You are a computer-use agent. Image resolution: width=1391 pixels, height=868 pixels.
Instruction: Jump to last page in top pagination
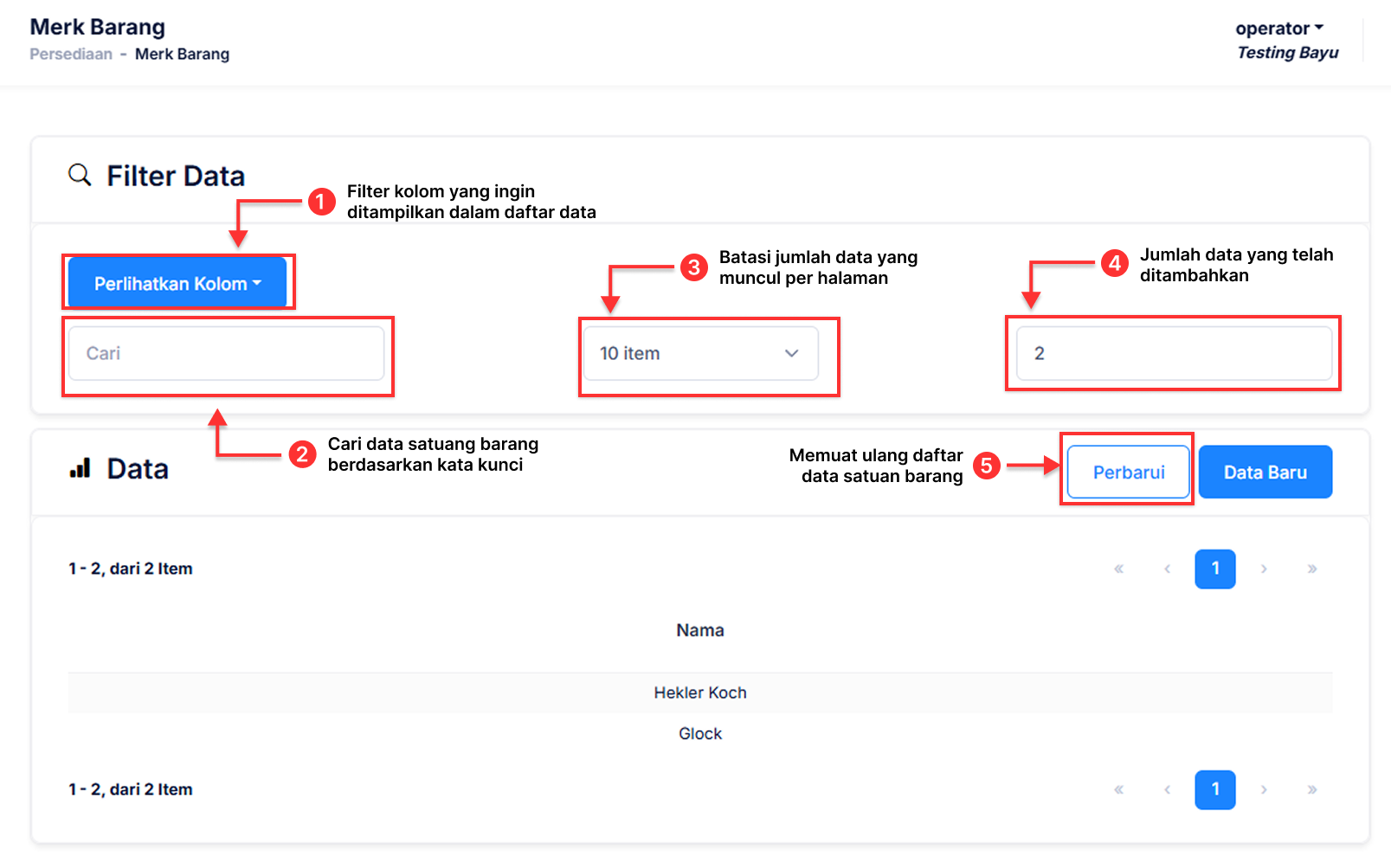(x=1312, y=569)
